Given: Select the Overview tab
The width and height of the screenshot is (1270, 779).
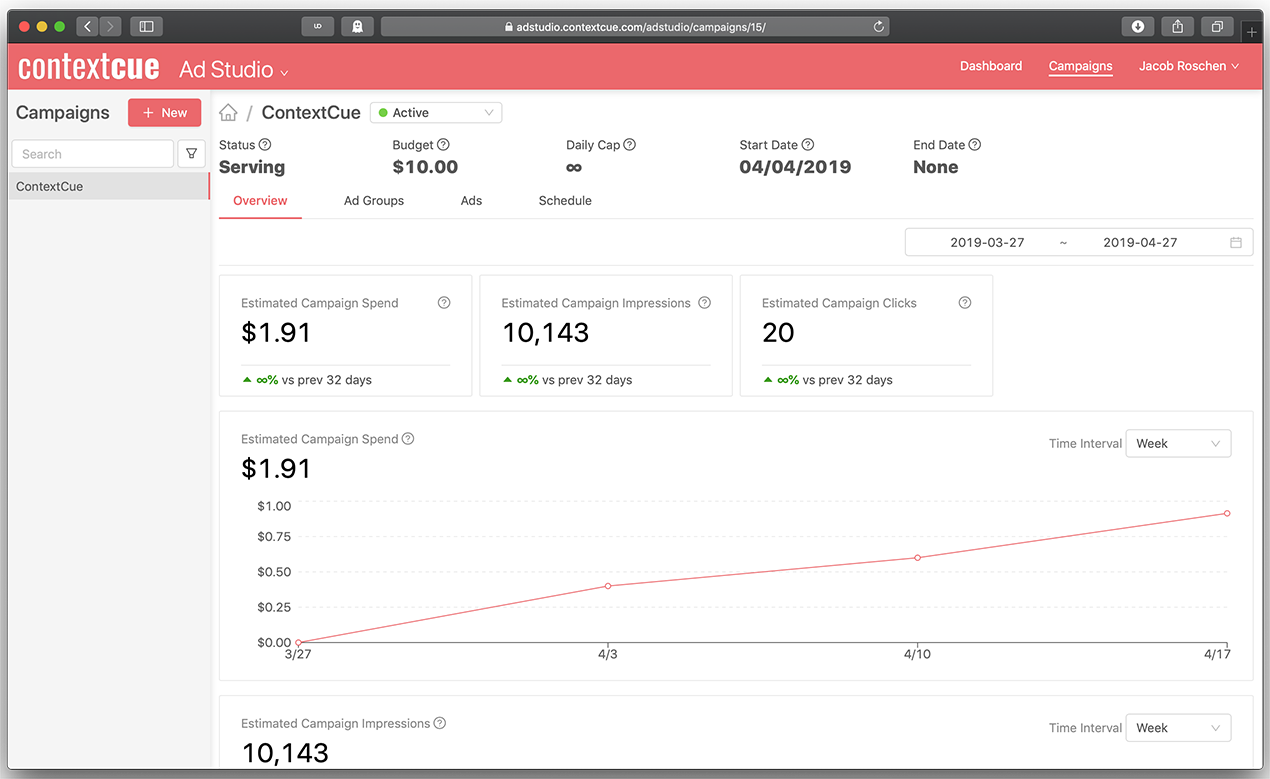Looking at the screenshot, I should click(260, 201).
